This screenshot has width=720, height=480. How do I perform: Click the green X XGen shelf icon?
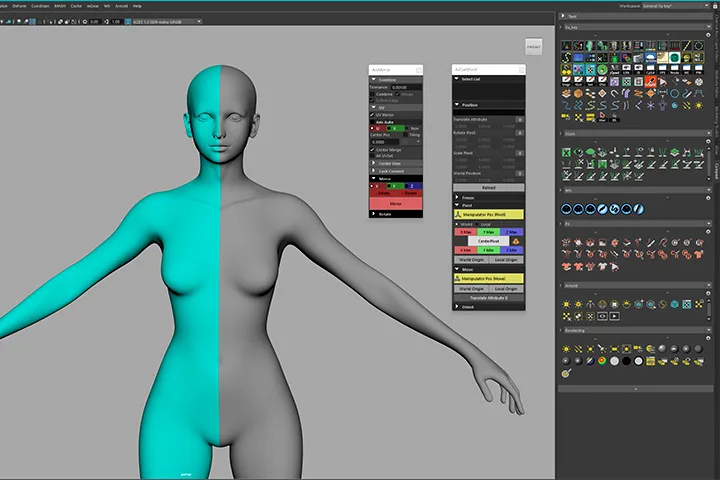tap(566, 152)
